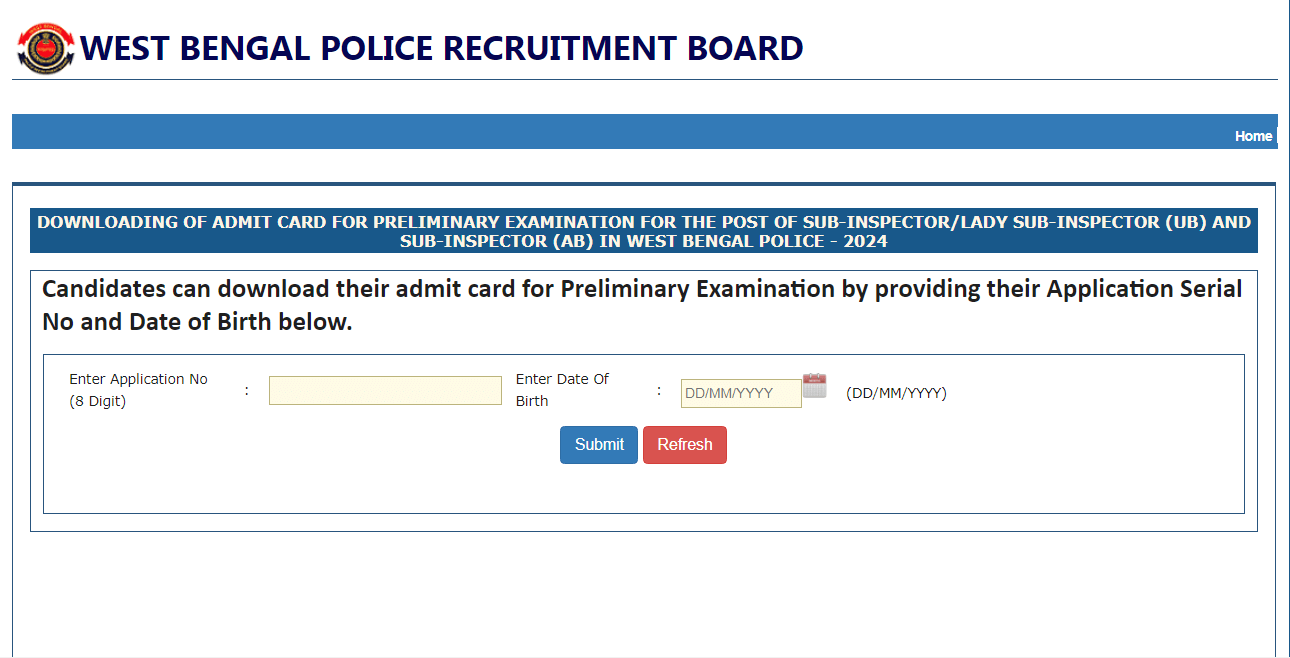Click the 'Sub-Inspector (AB) in West Bengal Police - 2024' line
Image resolution: width=1290 pixels, height=658 pixels.
coord(643,241)
